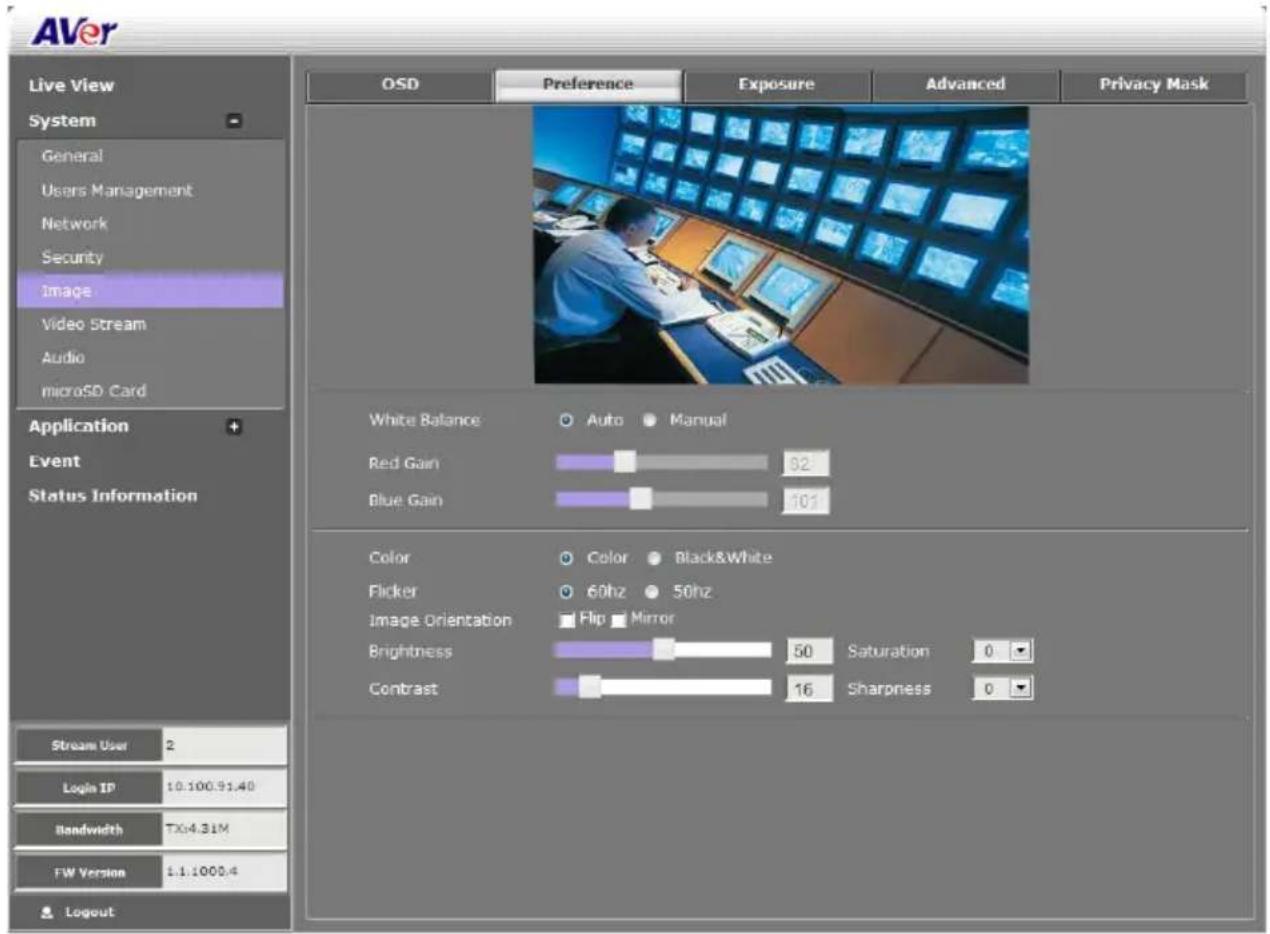Click the Brightness value field showing 50
The height and width of the screenshot is (934, 1270).
coord(810,652)
